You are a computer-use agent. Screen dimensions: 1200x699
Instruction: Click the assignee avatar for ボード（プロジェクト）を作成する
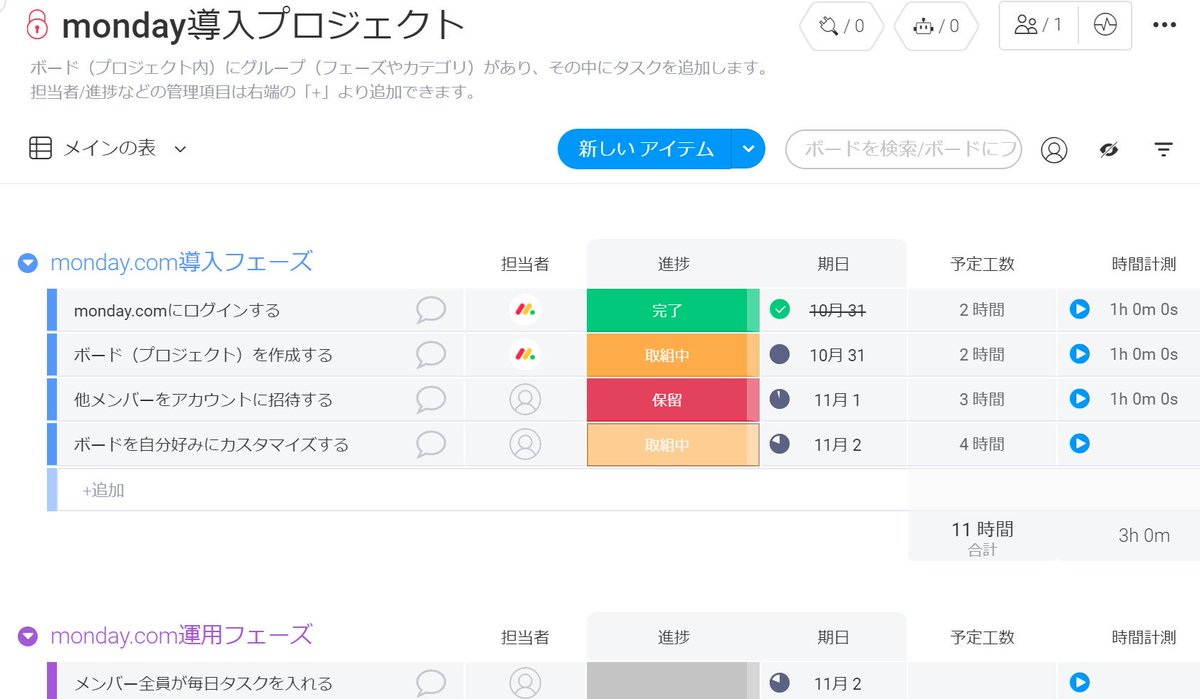525,355
